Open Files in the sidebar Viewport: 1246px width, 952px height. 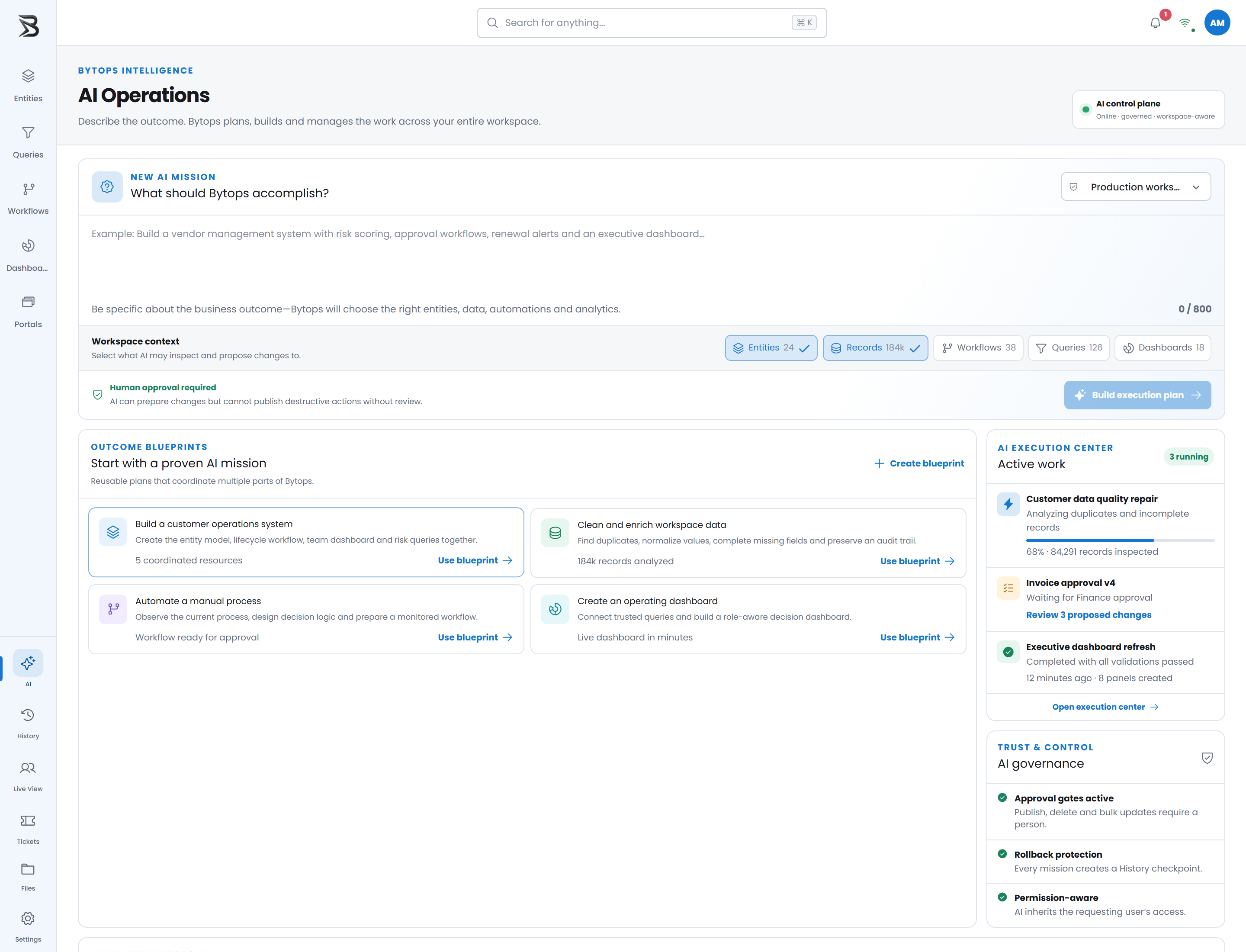click(x=28, y=877)
